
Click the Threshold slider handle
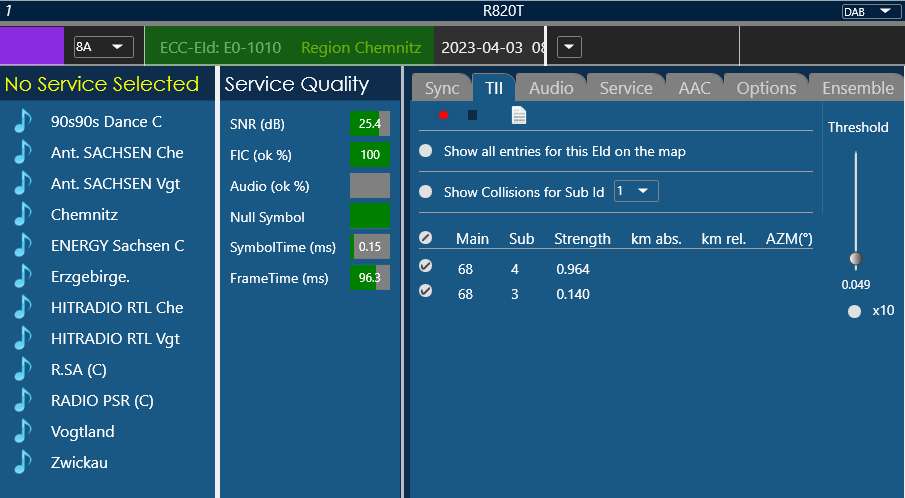pyautogui.click(x=855, y=259)
